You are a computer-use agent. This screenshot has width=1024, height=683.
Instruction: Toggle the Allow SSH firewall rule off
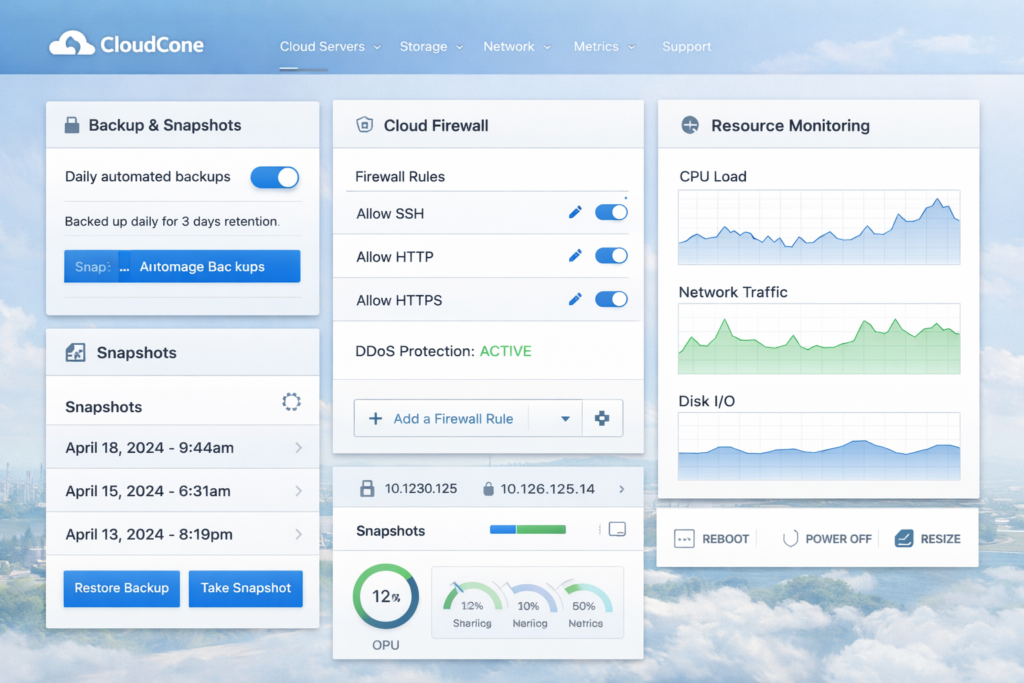pyautogui.click(x=610, y=212)
